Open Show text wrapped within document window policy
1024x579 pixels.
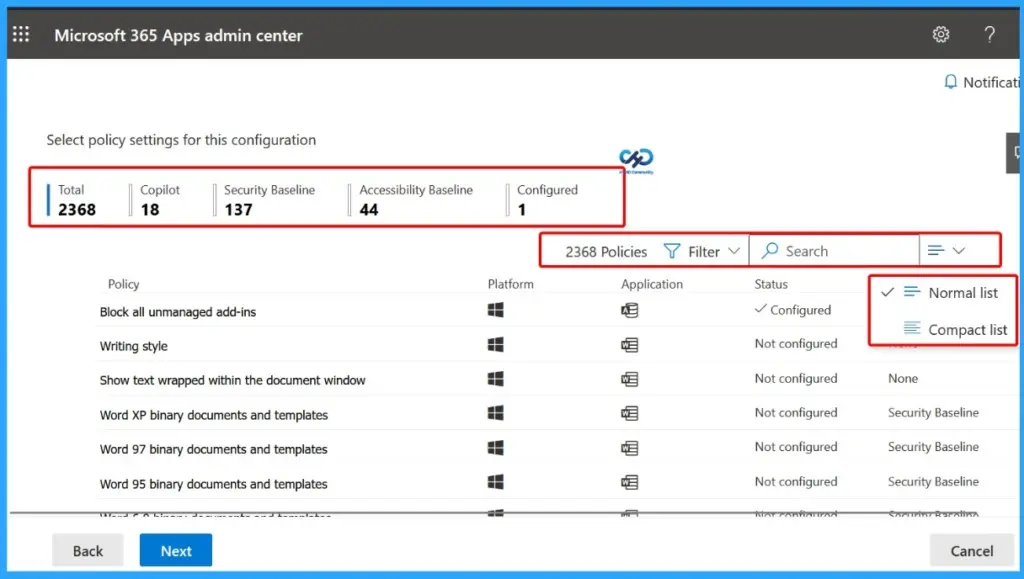click(x=232, y=380)
